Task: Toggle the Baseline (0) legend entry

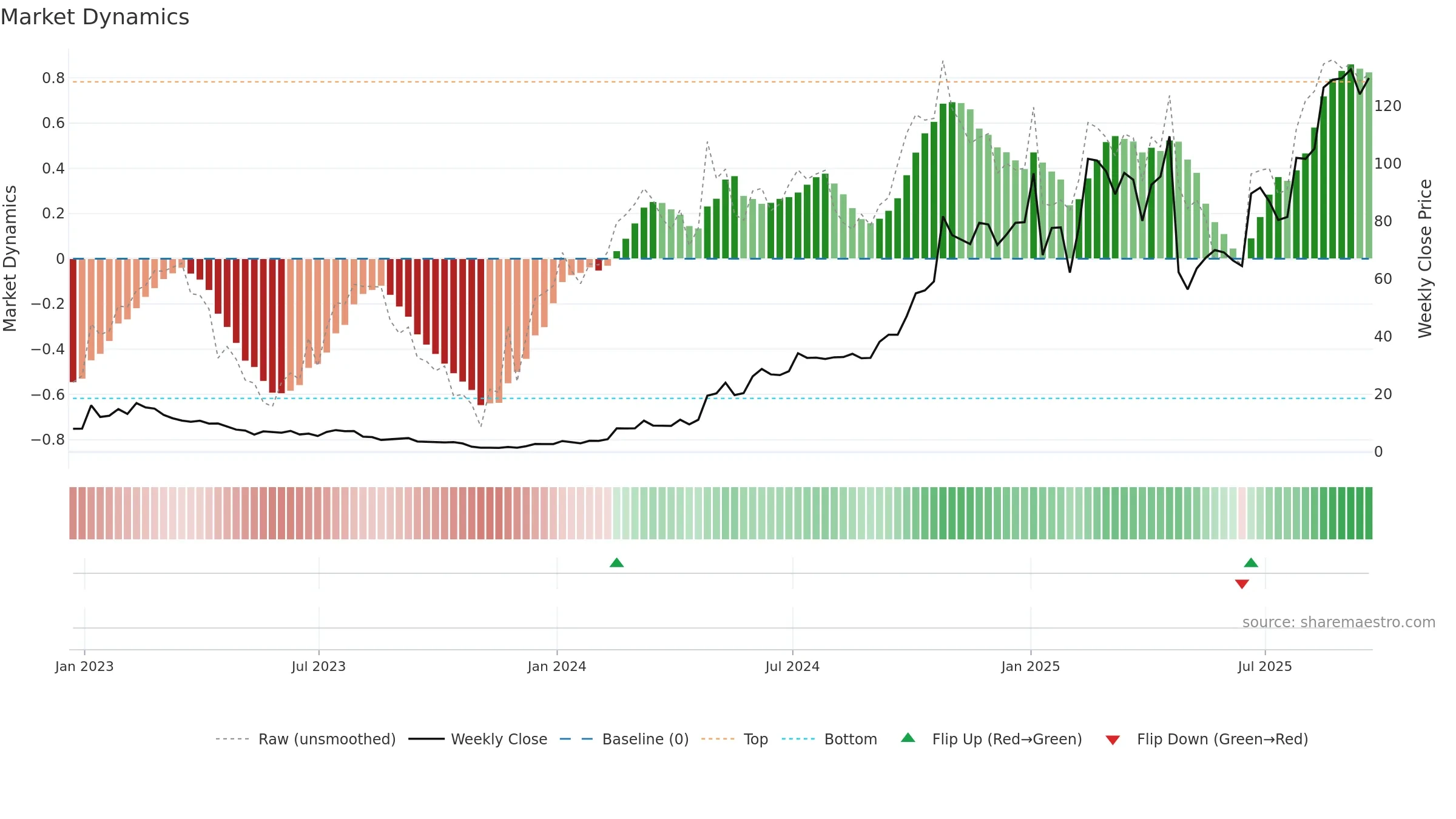Action: (x=624, y=739)
